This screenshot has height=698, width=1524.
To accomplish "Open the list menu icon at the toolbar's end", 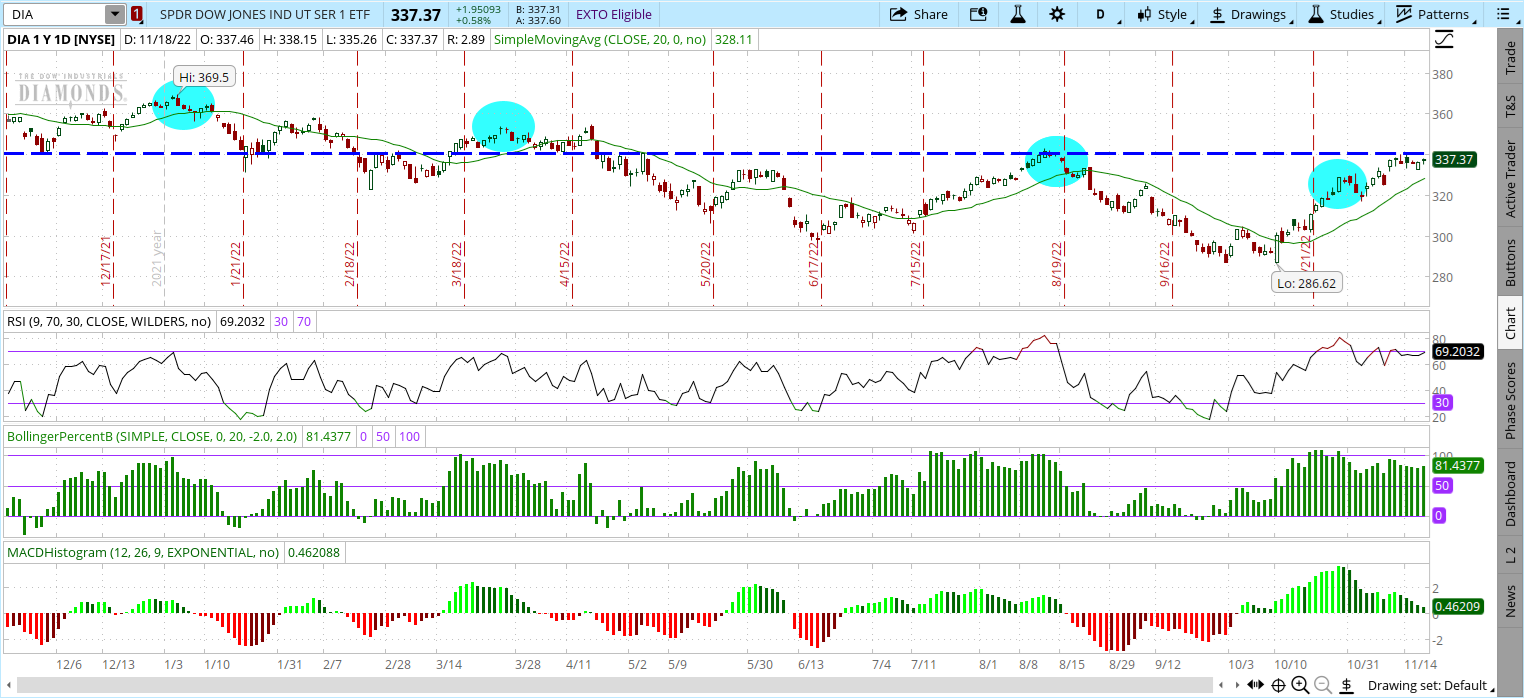I will point(1504,14).
